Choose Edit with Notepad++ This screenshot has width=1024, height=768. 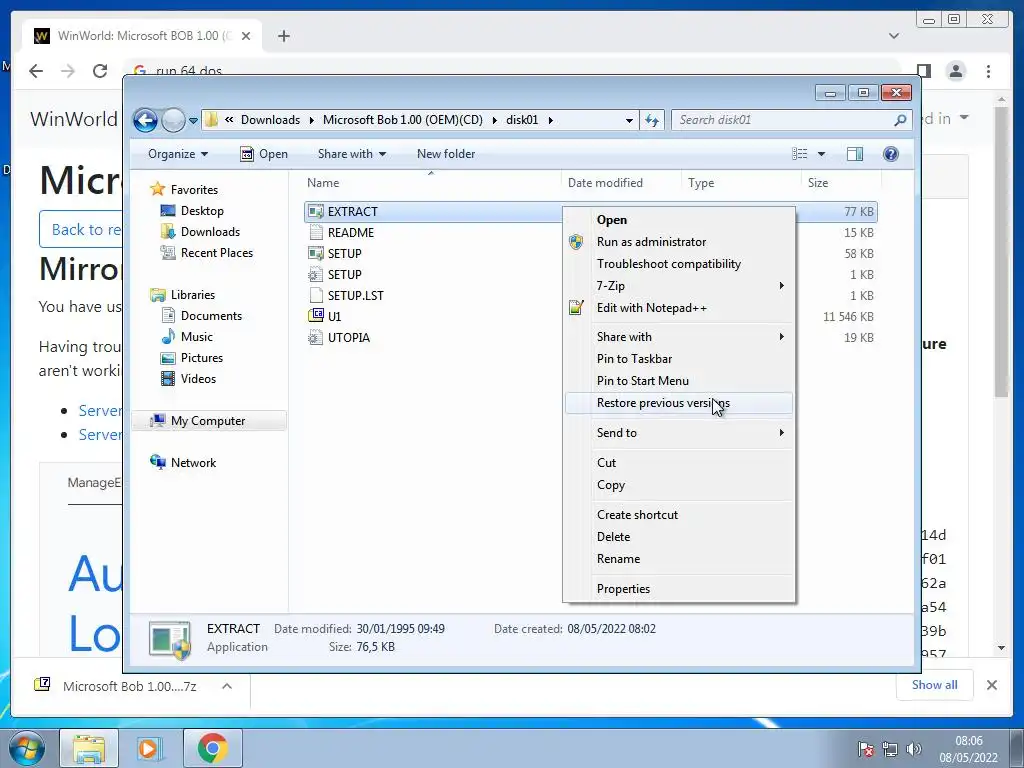pos(679,308)
